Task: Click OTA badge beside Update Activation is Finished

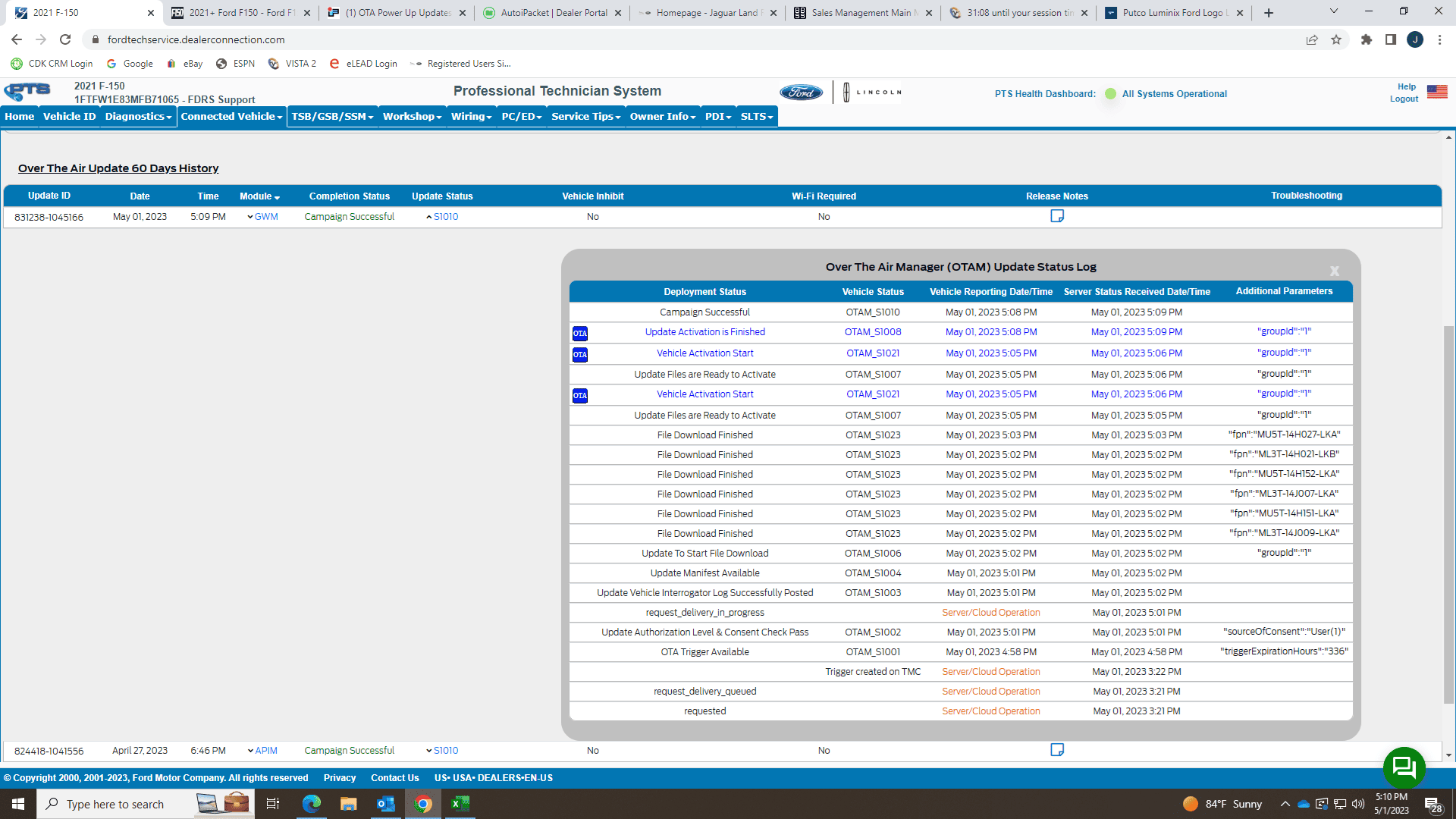Action: coord(579,333)
